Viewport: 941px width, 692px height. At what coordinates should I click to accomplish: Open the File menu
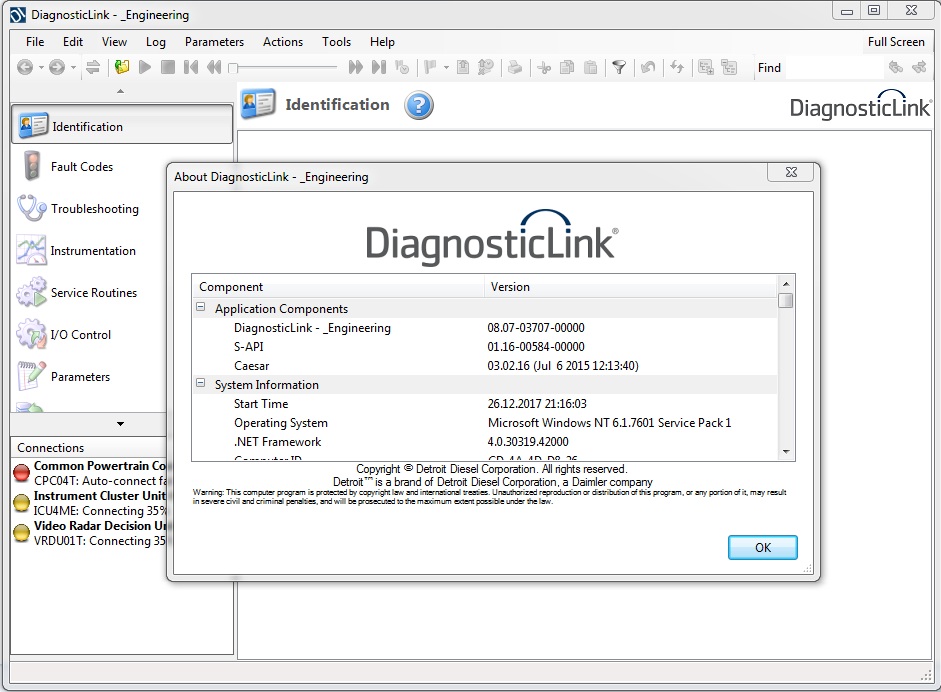[x=35, y=41]
